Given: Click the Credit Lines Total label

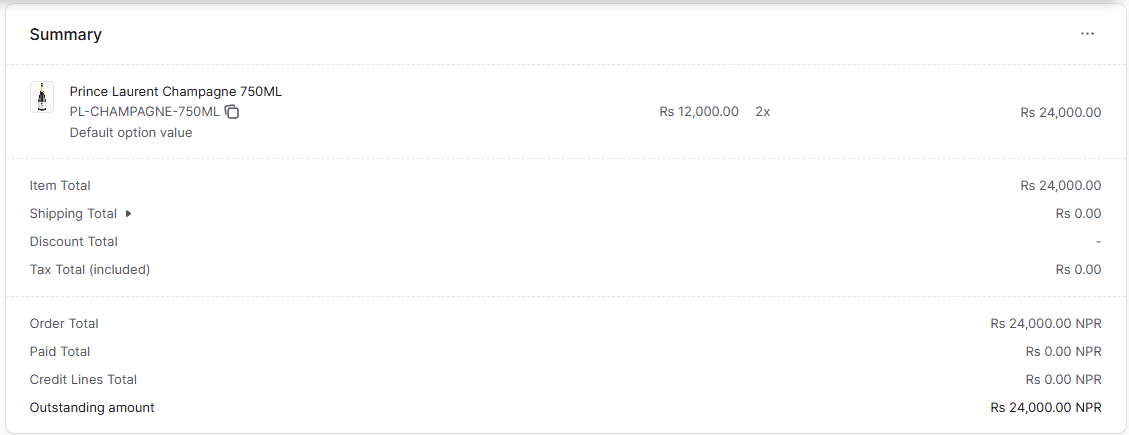Looking at the screenshot, I should (83, 380).
